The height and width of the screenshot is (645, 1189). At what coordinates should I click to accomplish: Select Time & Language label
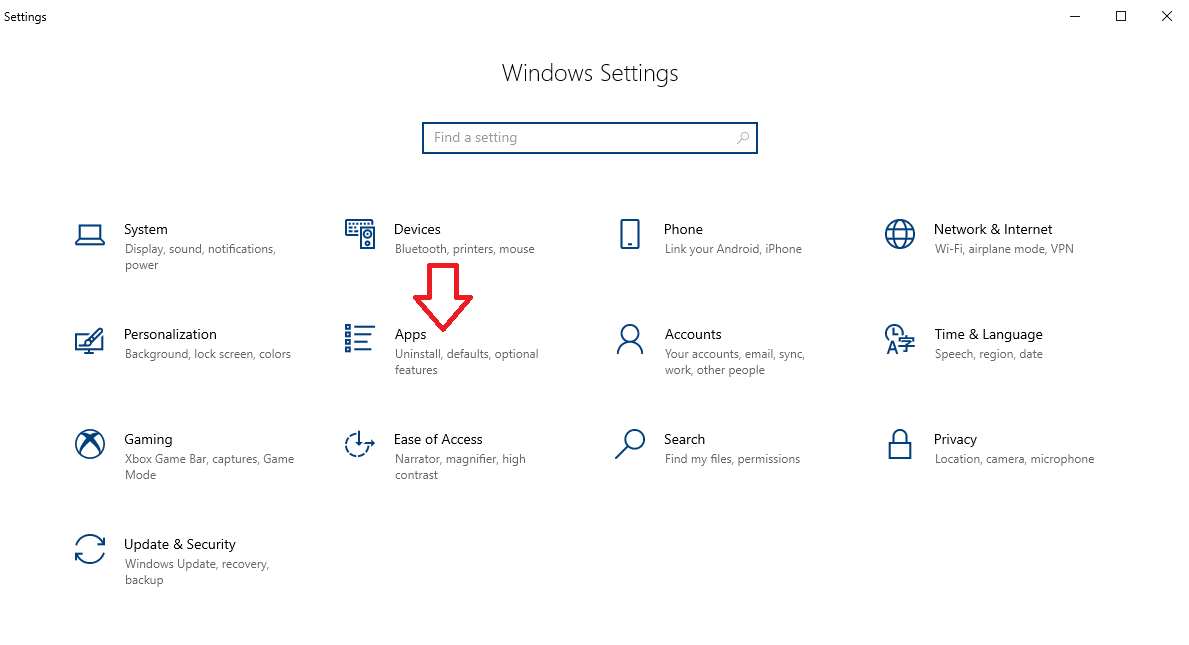[x=988, y=335]
